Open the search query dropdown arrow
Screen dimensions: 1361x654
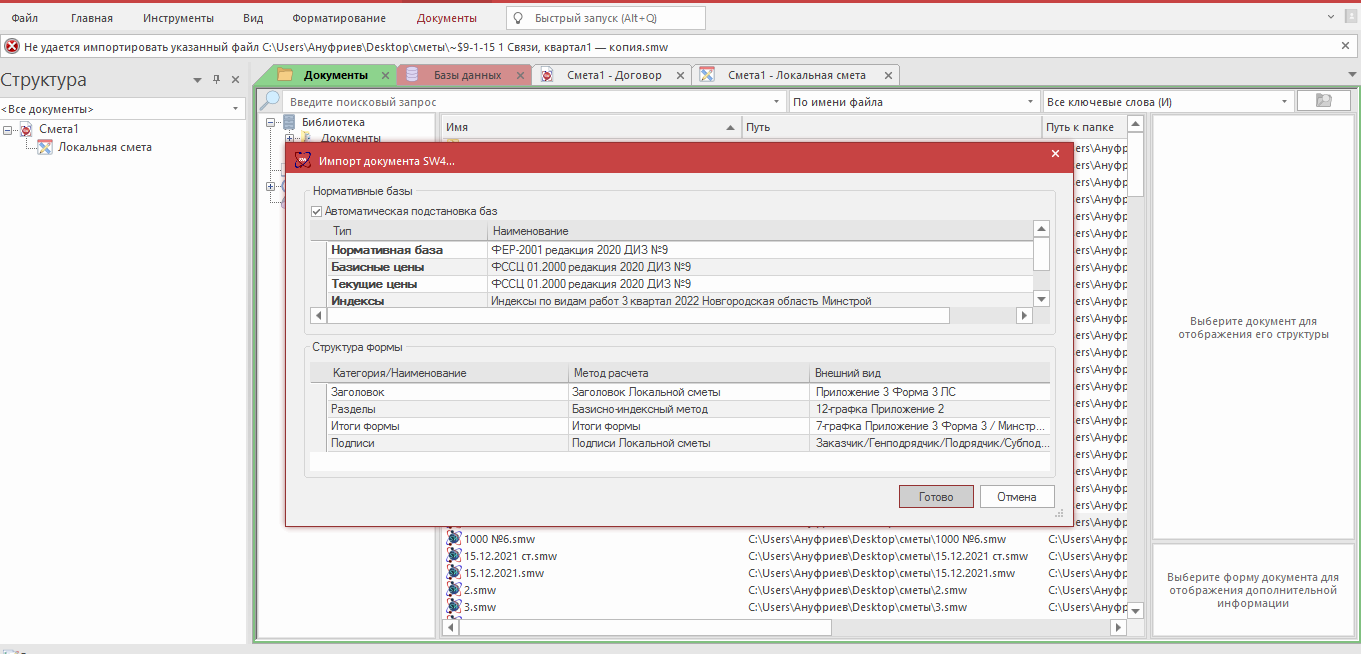click(778, 102)
